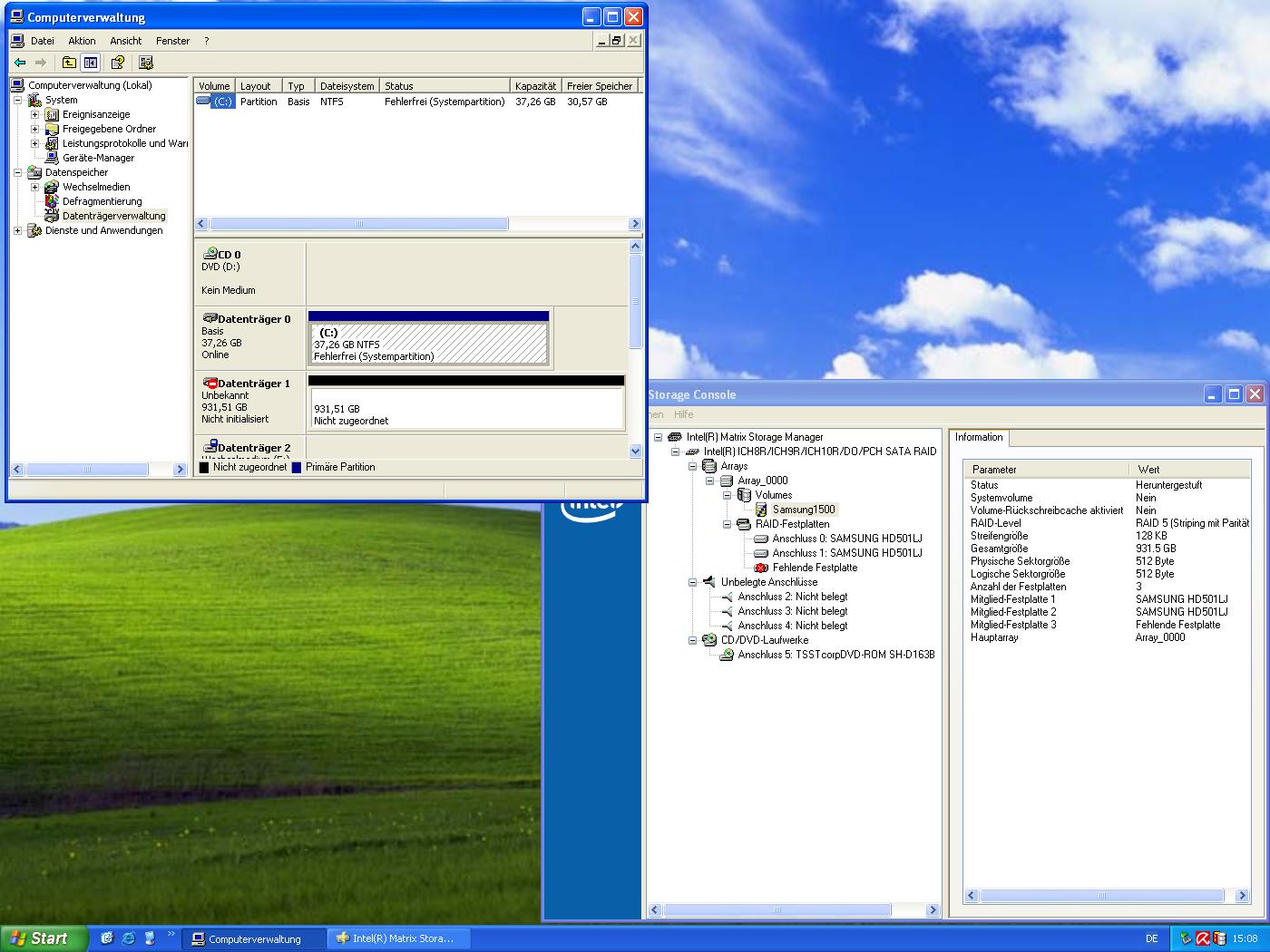Image resolution: width=1270 pixels, height=952 pixels.
Task: Click the Unbelegte Anschlüsse plug icon
Action: (x=709, y=582)
